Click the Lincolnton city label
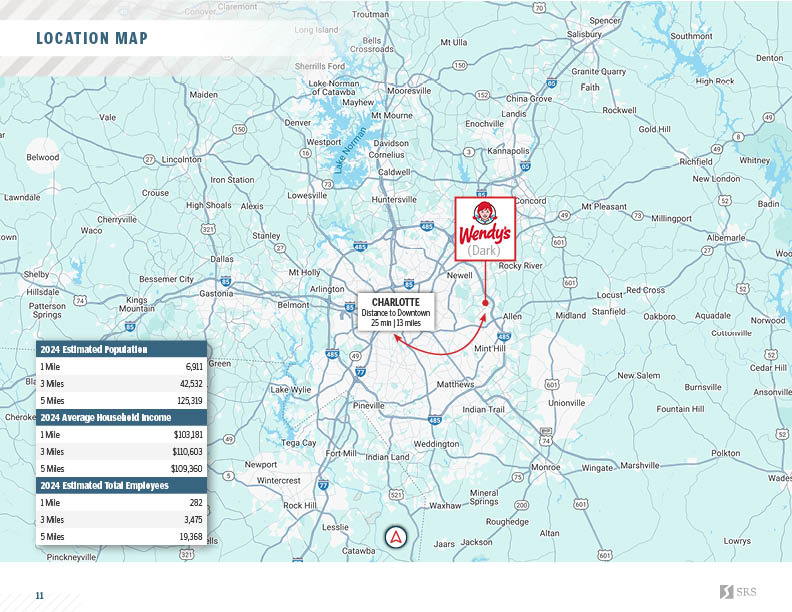 point(181,160)
